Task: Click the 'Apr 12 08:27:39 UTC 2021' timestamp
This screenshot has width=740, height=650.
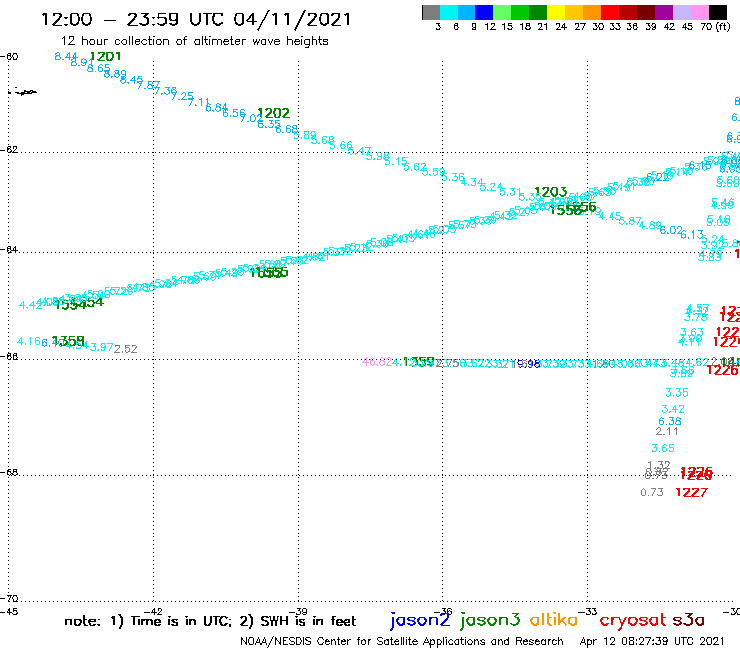Action: point(652,641)
